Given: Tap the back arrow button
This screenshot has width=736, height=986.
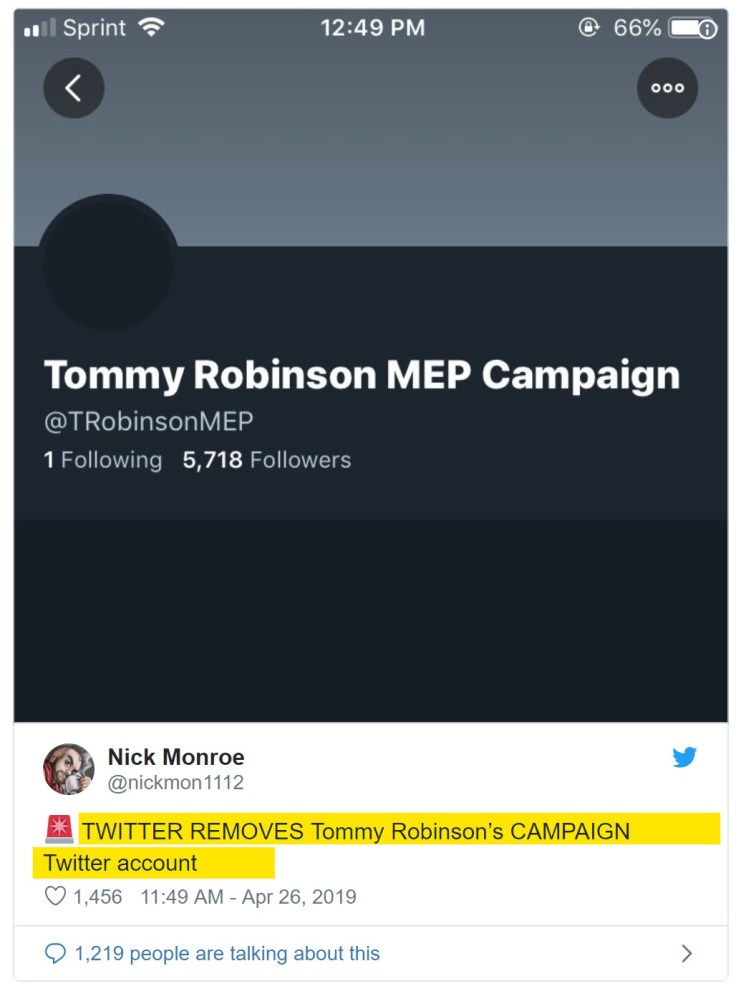Looking at the screenshot, I should pos(73,88).
